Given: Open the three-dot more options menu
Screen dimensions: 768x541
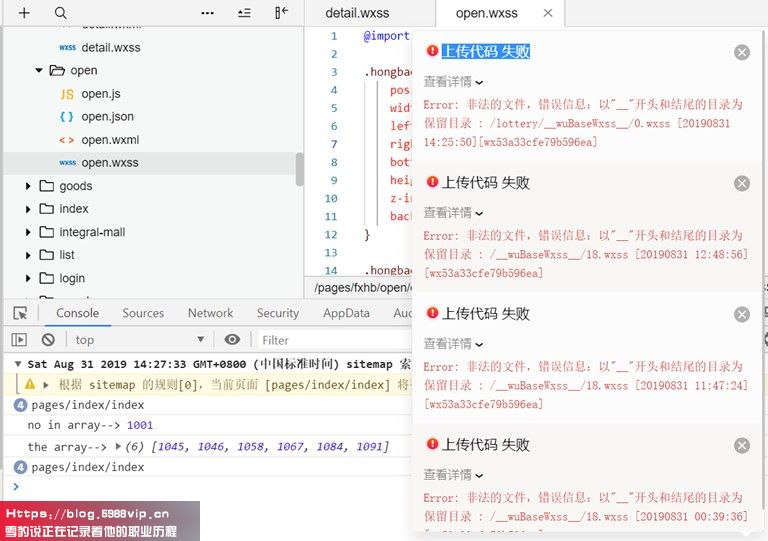Looking at the screenshot, I should pos(207,13).
